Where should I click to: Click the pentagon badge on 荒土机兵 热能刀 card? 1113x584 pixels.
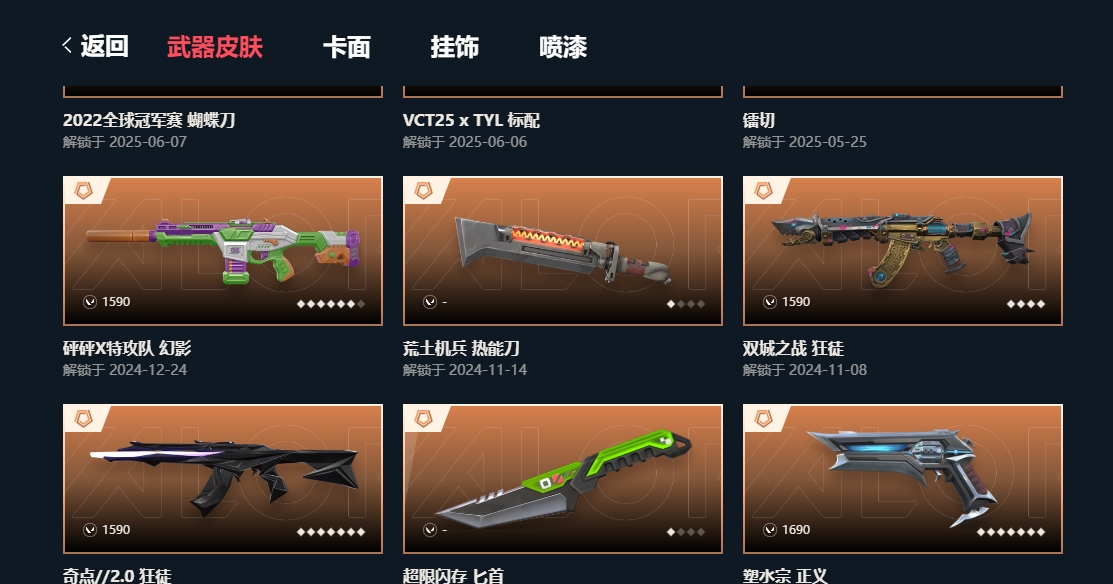coord(424,191)
